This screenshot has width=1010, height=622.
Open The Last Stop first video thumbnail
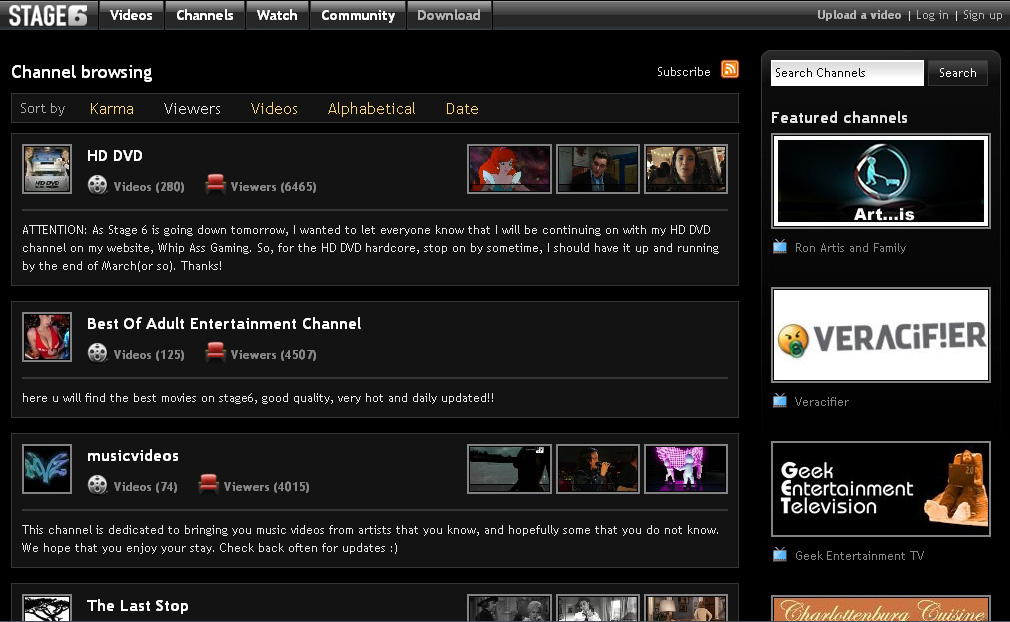[x=510, y=608]
